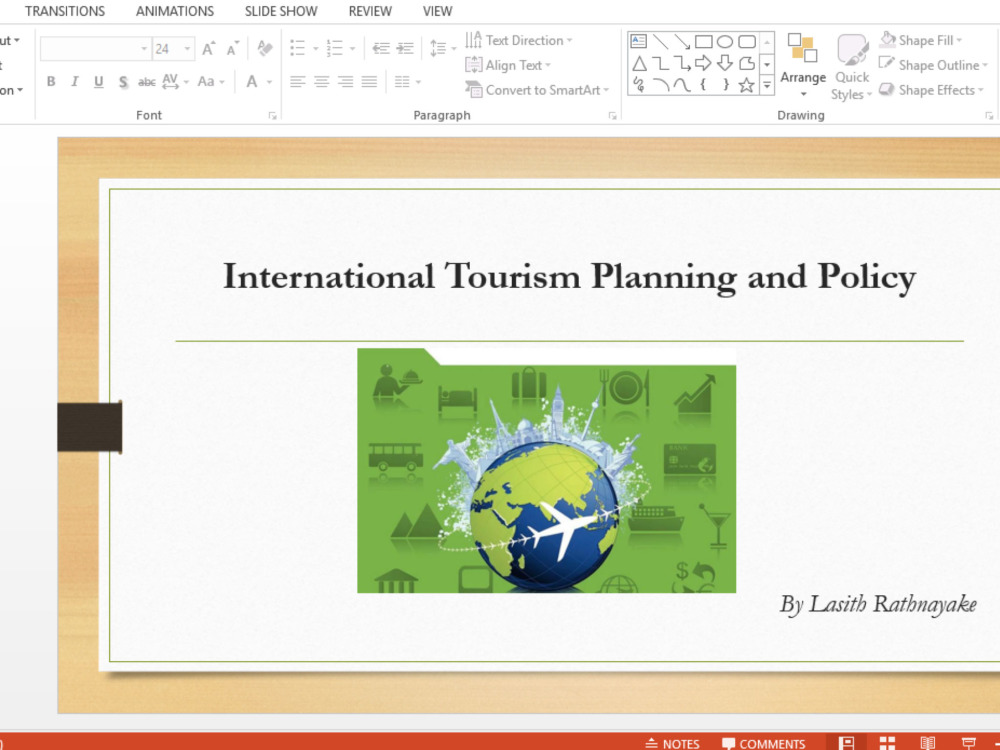Open the Quick Styles gallery
This screenshot has height=750, width=1000.
(x=851, y=67)
